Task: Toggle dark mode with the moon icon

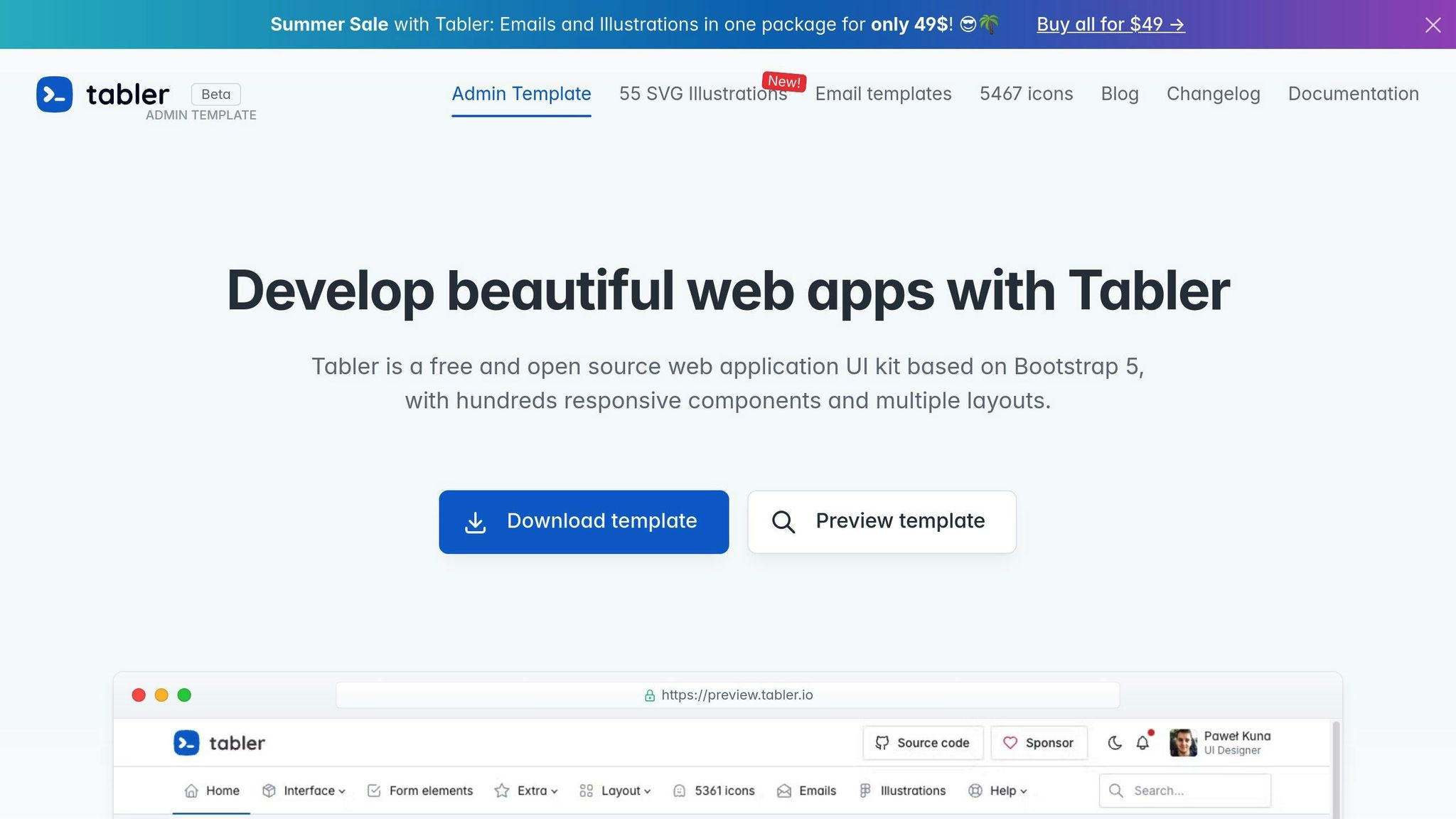Action: pyautogui.click(x=1115, y=742)
